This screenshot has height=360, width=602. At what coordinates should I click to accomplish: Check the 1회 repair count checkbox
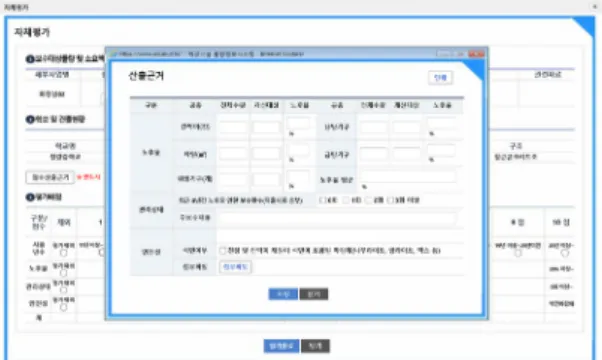[x=345, y=200]
